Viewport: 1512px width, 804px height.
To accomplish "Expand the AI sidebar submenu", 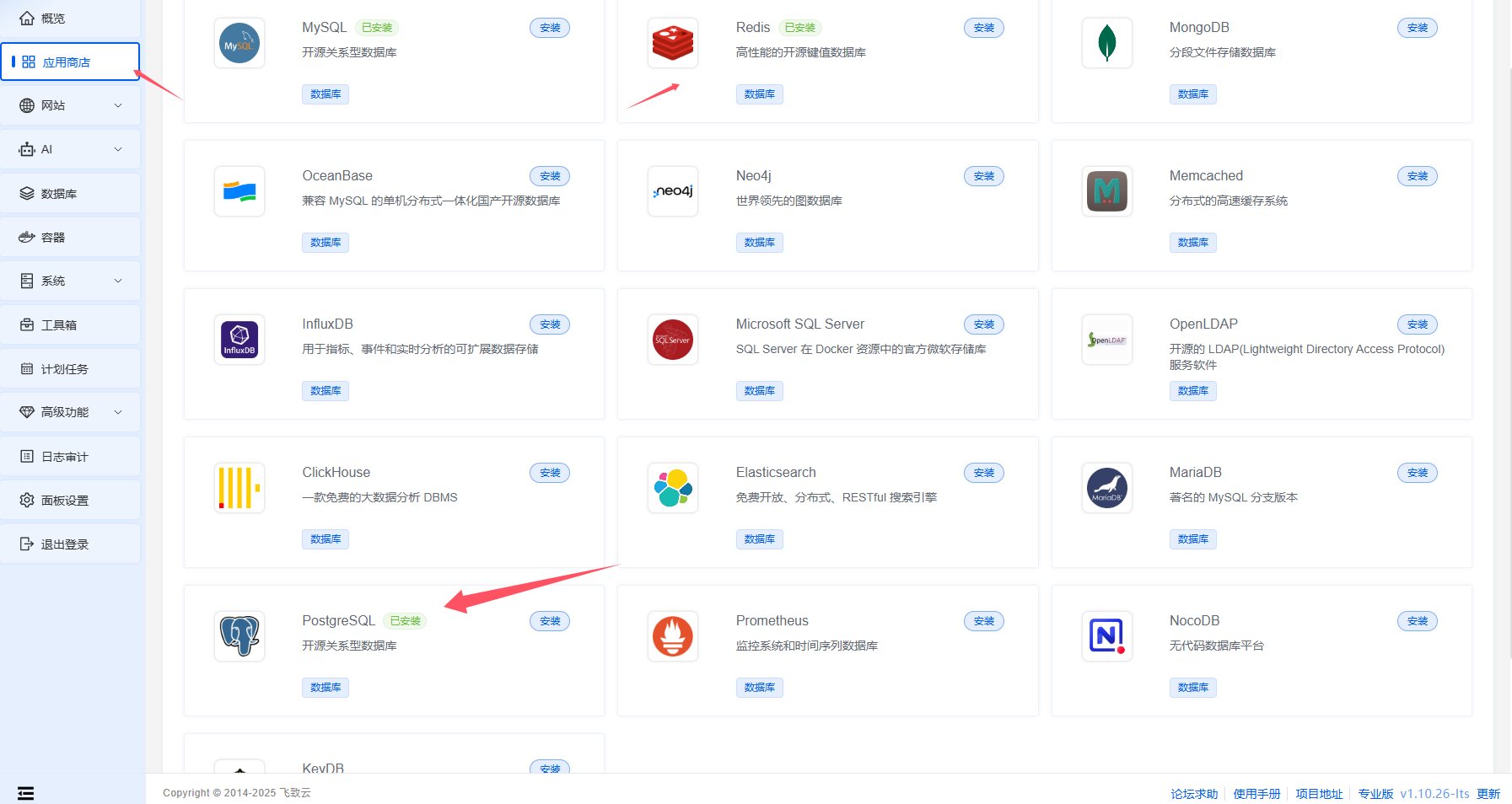I will [x=71, y=149].
